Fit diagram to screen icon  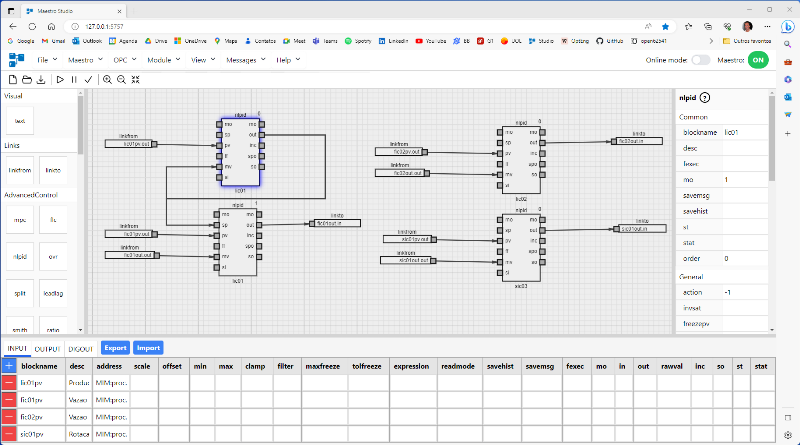click(135, 80)
